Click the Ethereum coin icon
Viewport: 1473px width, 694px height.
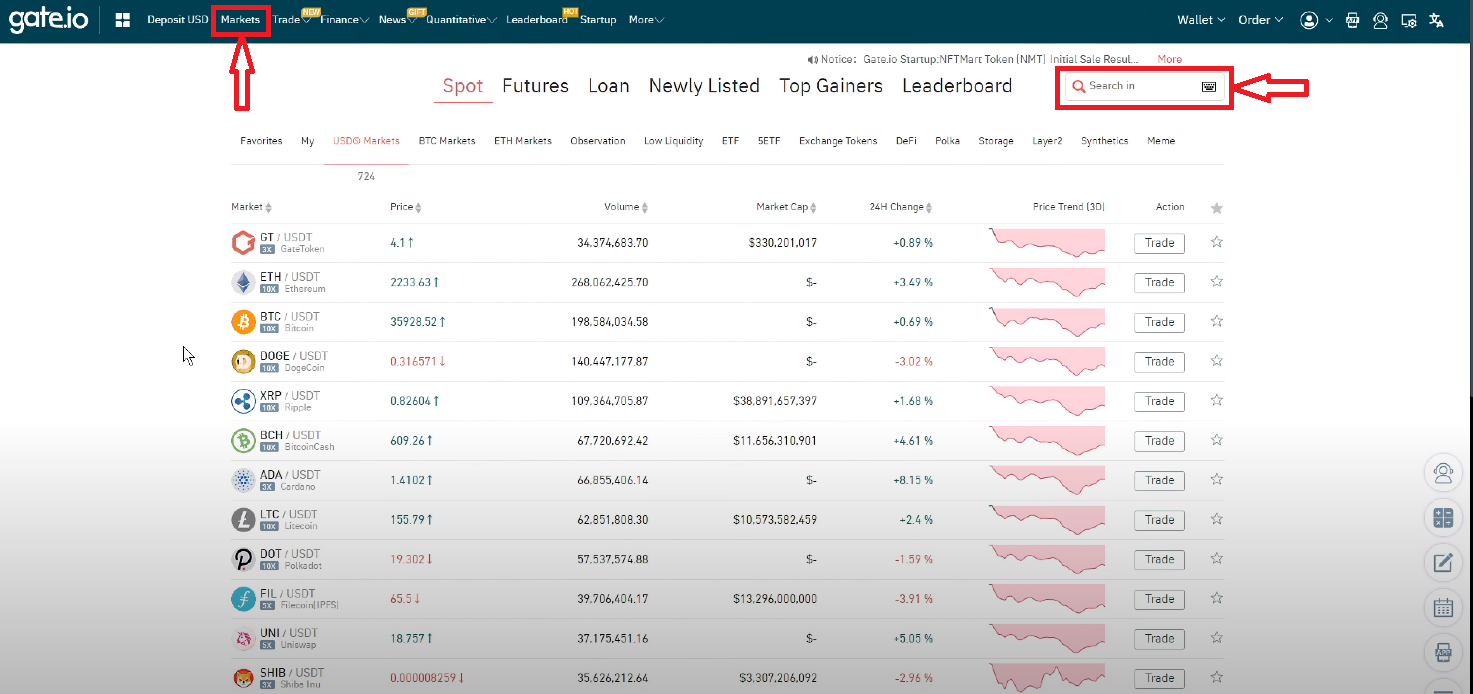(243, 282)
